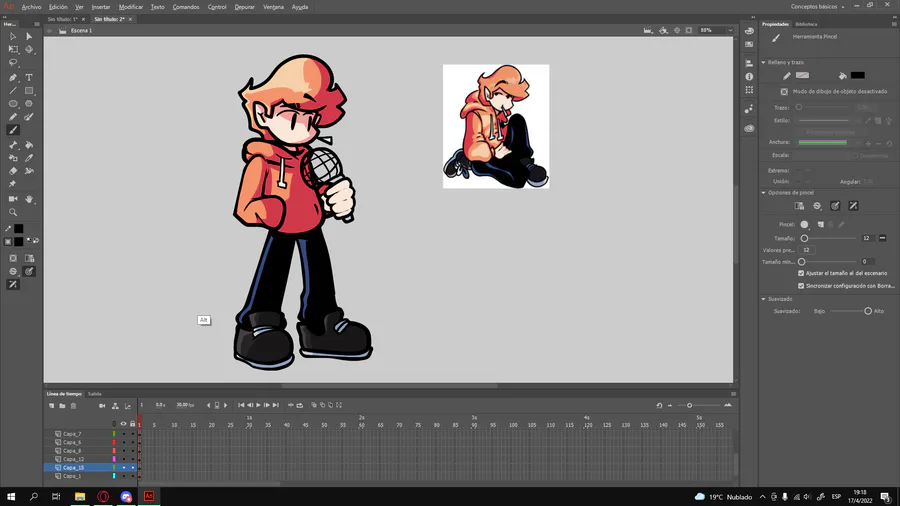Open the stage zoom percentage dropdown

click(730, 30)
